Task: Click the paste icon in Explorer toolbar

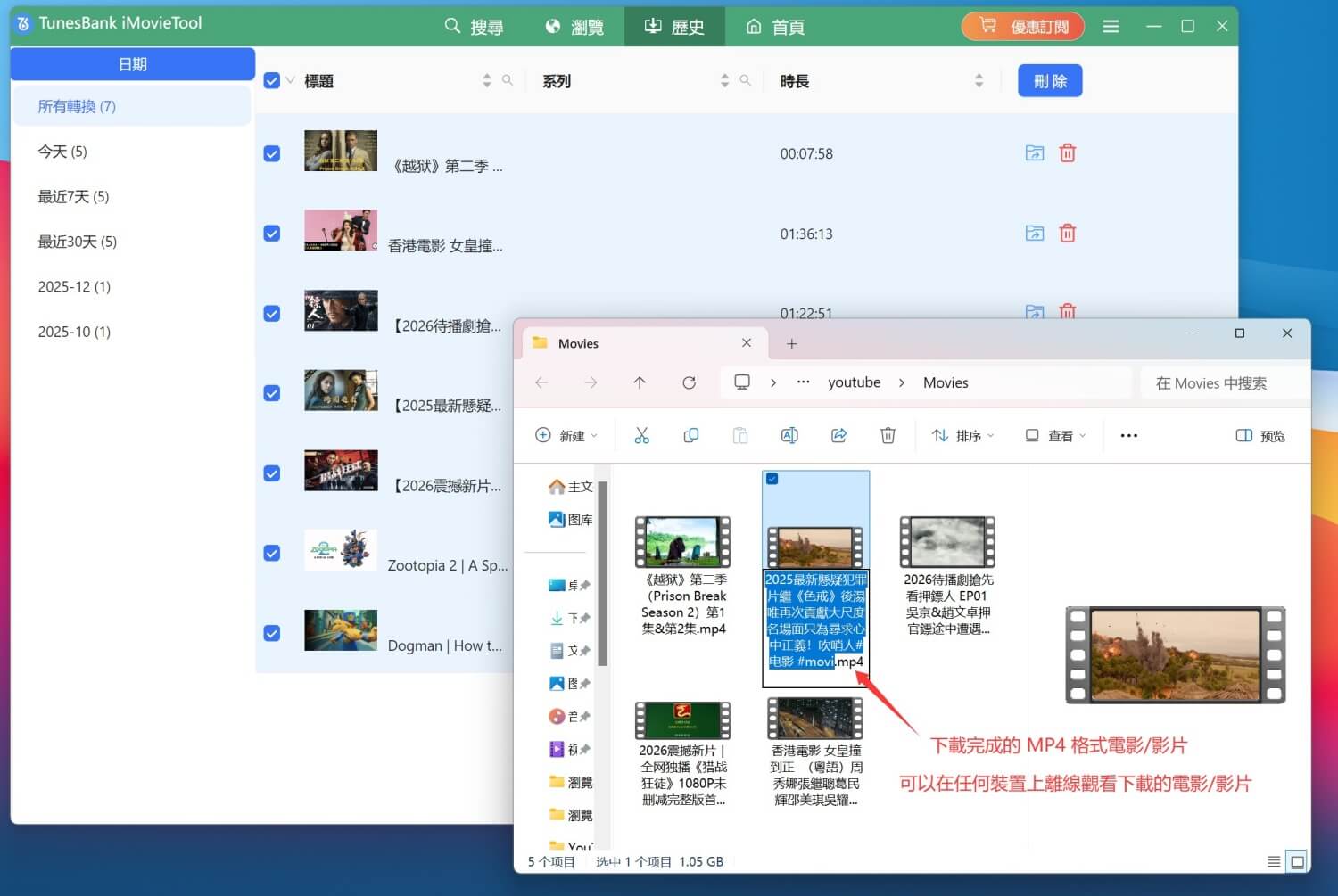Action: [x=739, y=435]
